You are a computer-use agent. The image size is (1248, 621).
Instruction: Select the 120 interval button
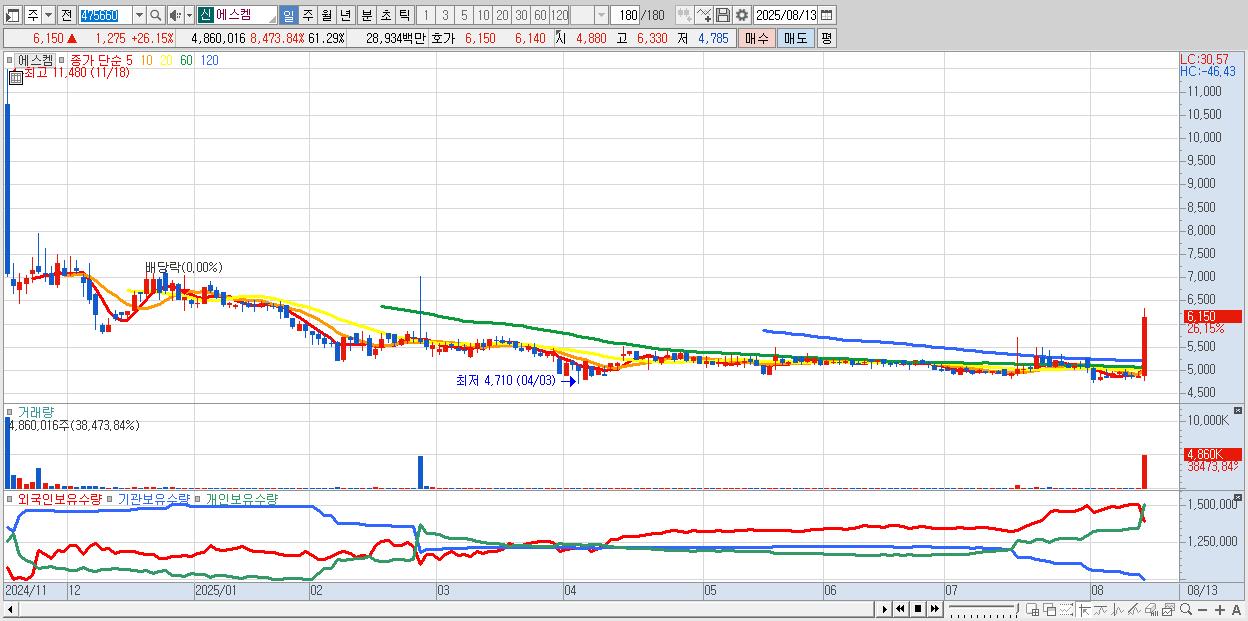[559, 15]
